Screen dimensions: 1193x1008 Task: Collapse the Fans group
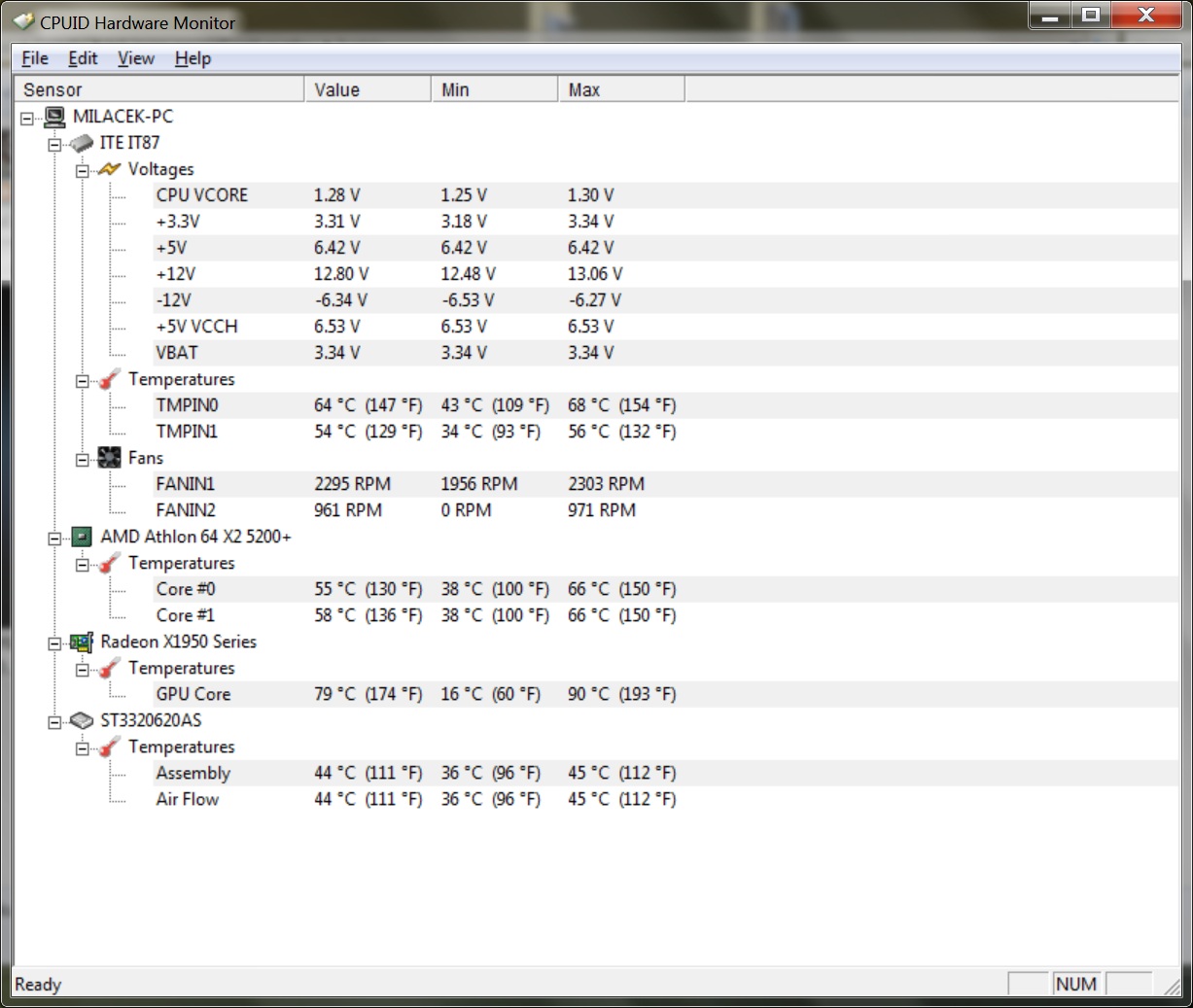82,459
